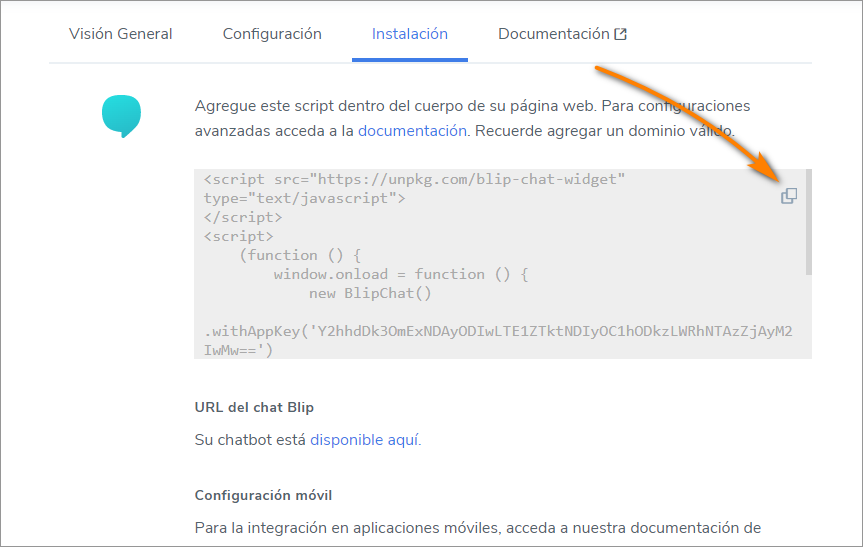Open the Documentación external tab

click(x=562, y=34)
